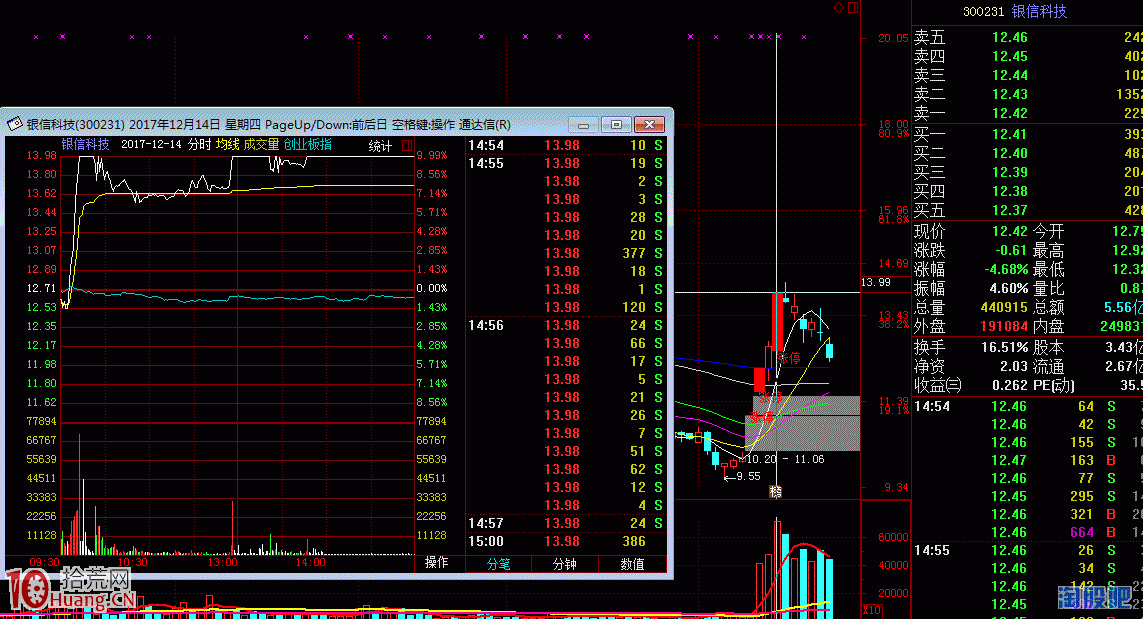
Task: Click the 振幅 4.60% value
Action: [x=1008, y=289]
